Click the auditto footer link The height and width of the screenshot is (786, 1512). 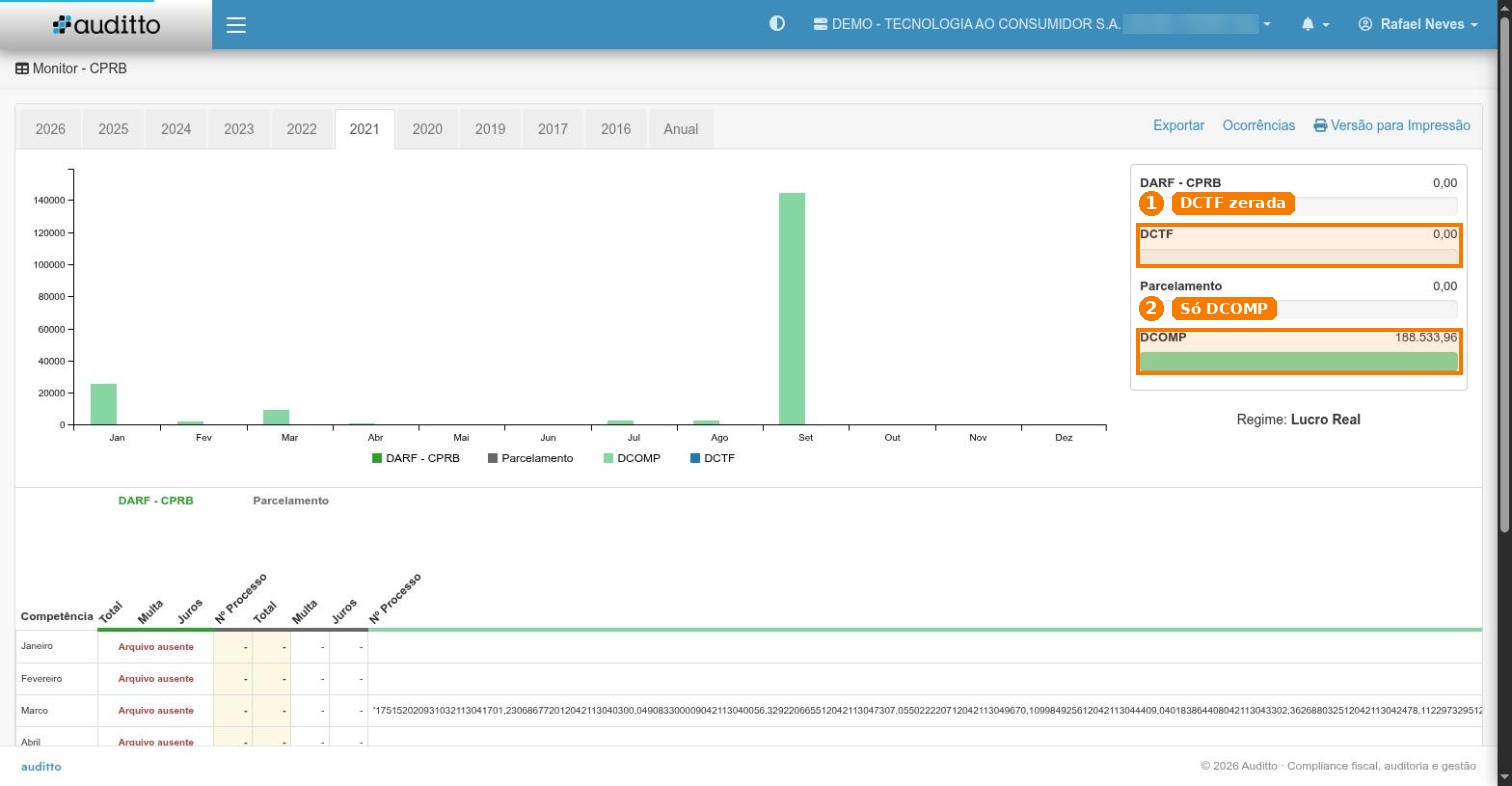click(41, 767)
